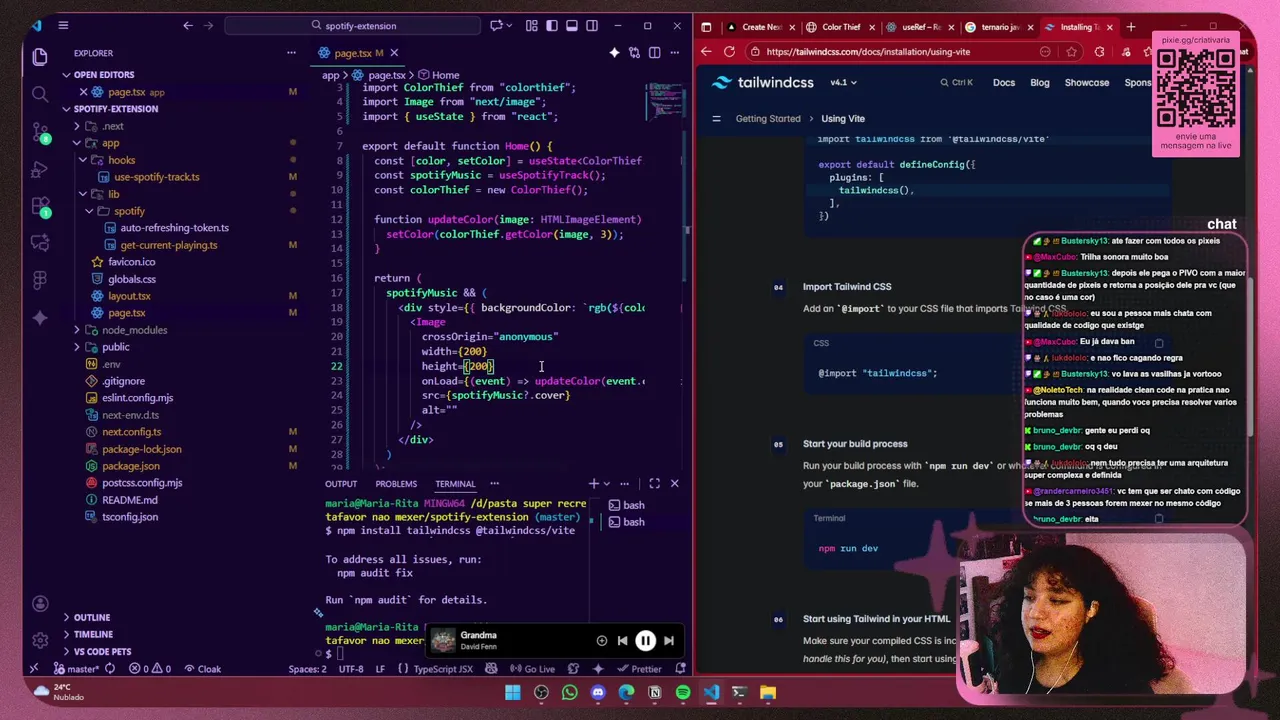This screenshot has width=1280, height=720.
Task: Collapse the SPOTIFY-EXTENSION root folder
Action: coord(115,109)
